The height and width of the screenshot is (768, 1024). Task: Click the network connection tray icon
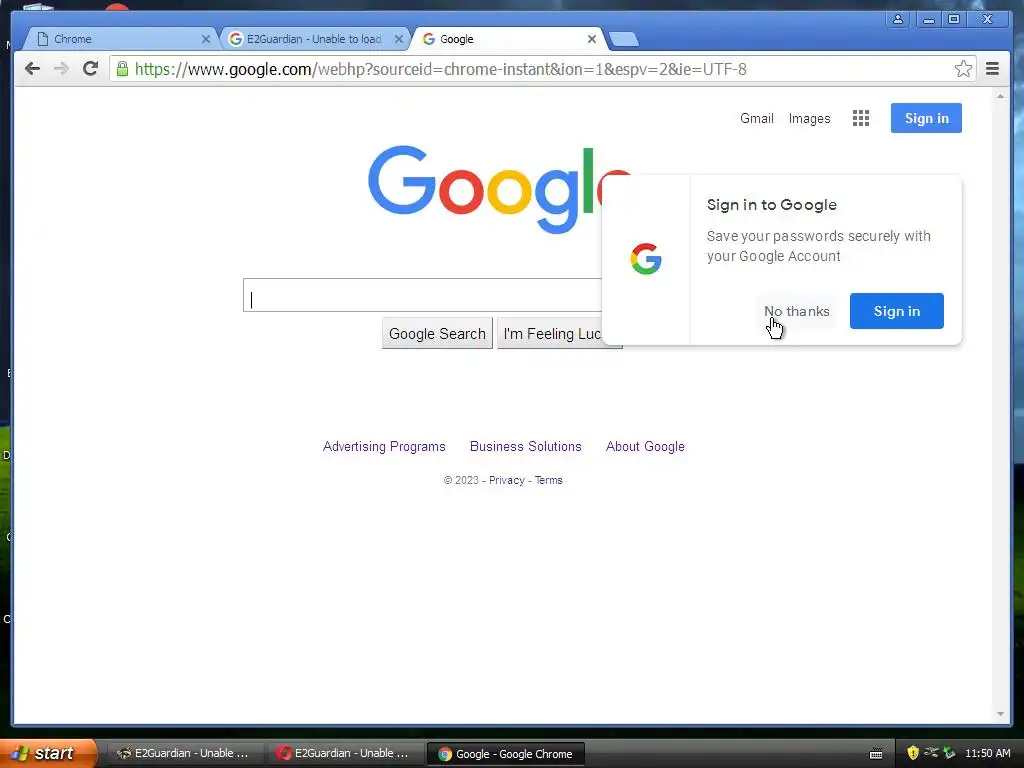pos(932,753)
